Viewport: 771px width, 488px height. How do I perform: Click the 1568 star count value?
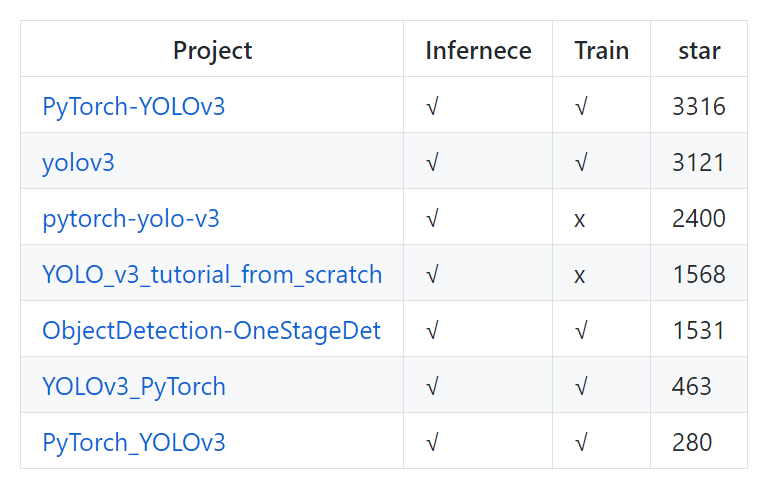(x=698, y=274)
